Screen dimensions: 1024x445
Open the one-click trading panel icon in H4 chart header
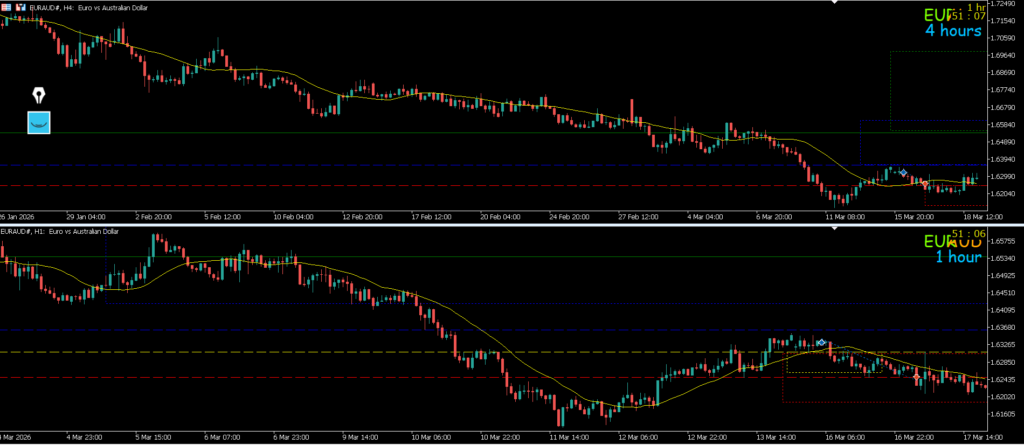pos(8,6)
